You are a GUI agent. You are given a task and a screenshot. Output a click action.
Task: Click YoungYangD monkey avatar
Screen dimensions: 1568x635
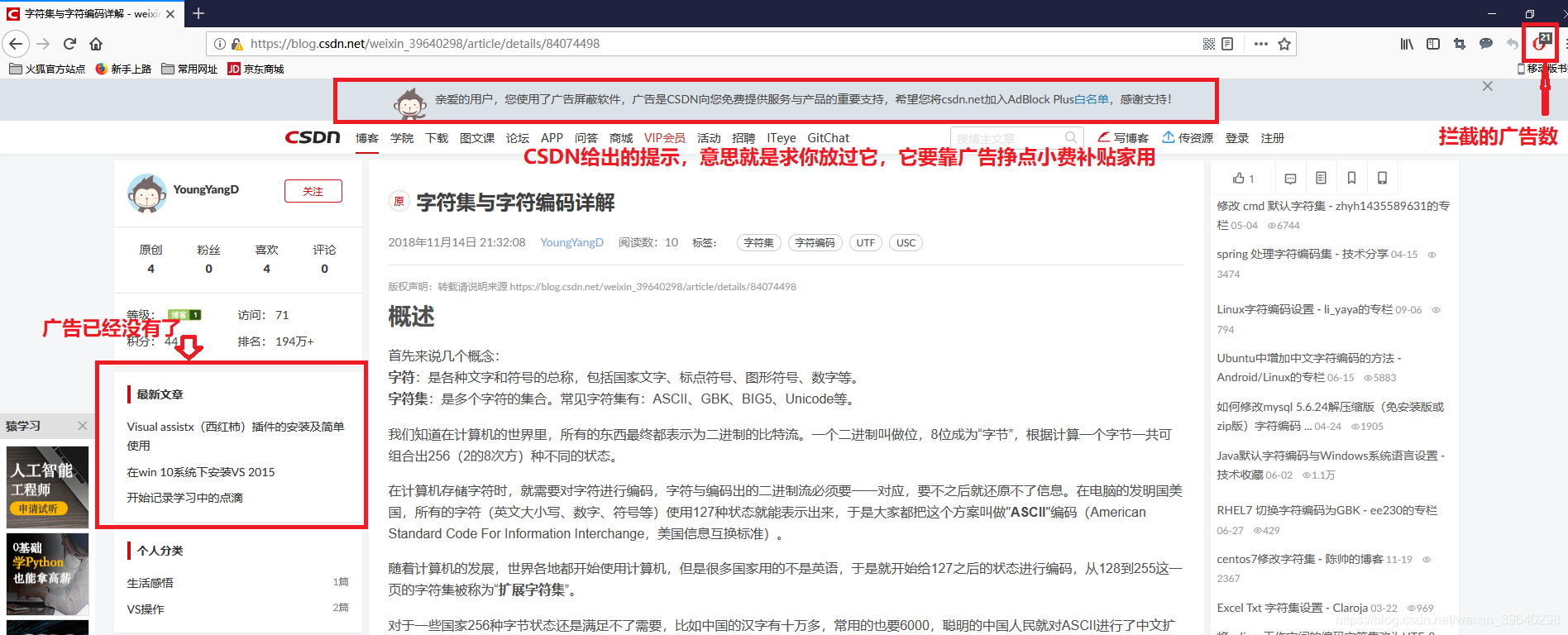pyautogui.click(x=147, y=193)
